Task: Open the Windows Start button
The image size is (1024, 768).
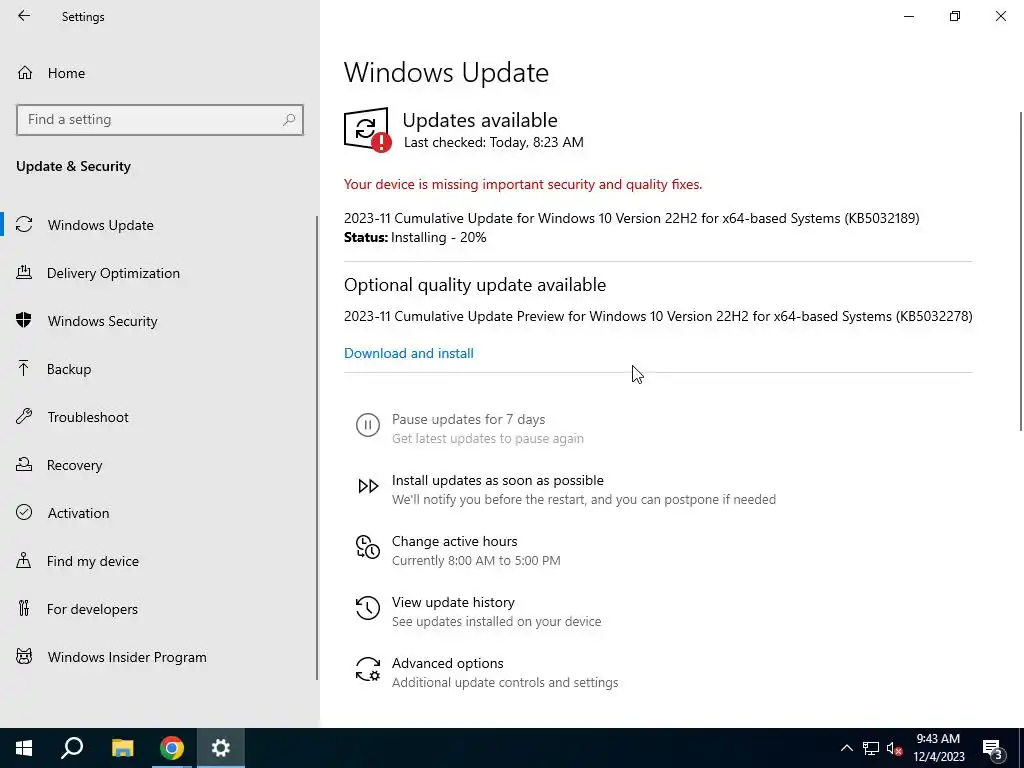Action: tap(24, 748)
